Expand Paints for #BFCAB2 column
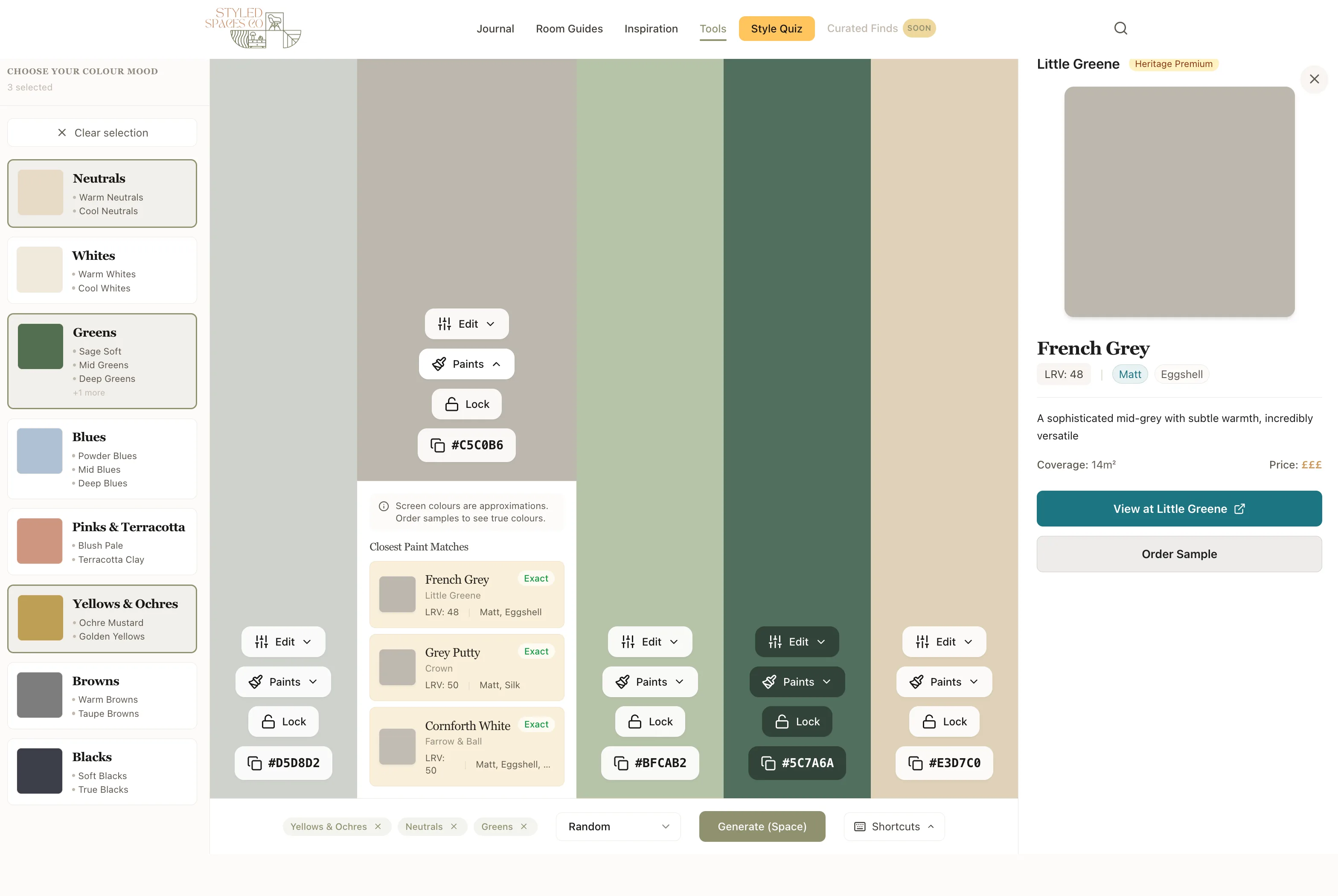The width and height of the screenshot is (1338, 896). pos(650,682)
